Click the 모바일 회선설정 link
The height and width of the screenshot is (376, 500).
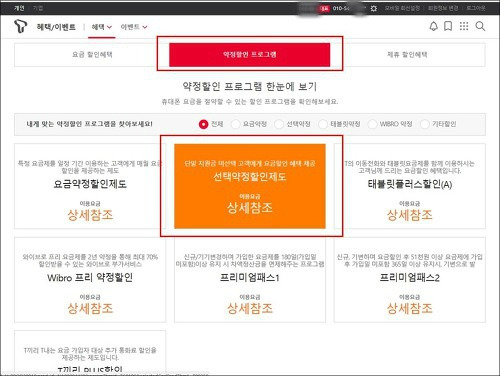pos(402,8)
